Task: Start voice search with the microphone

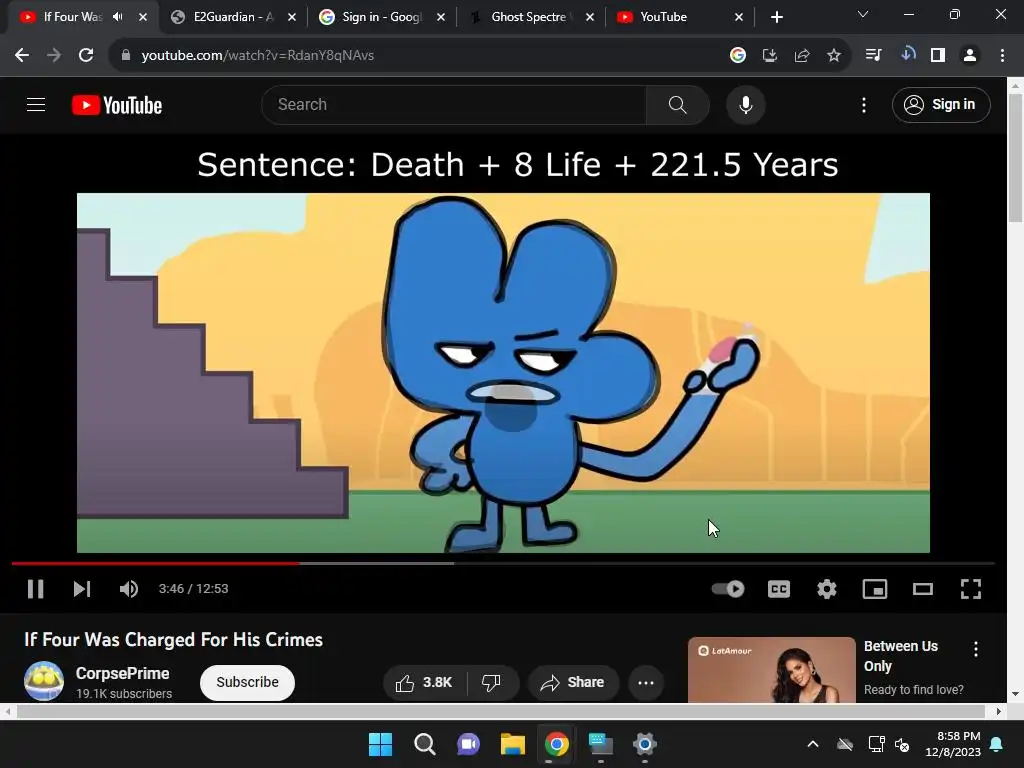Action: (745, 104)
